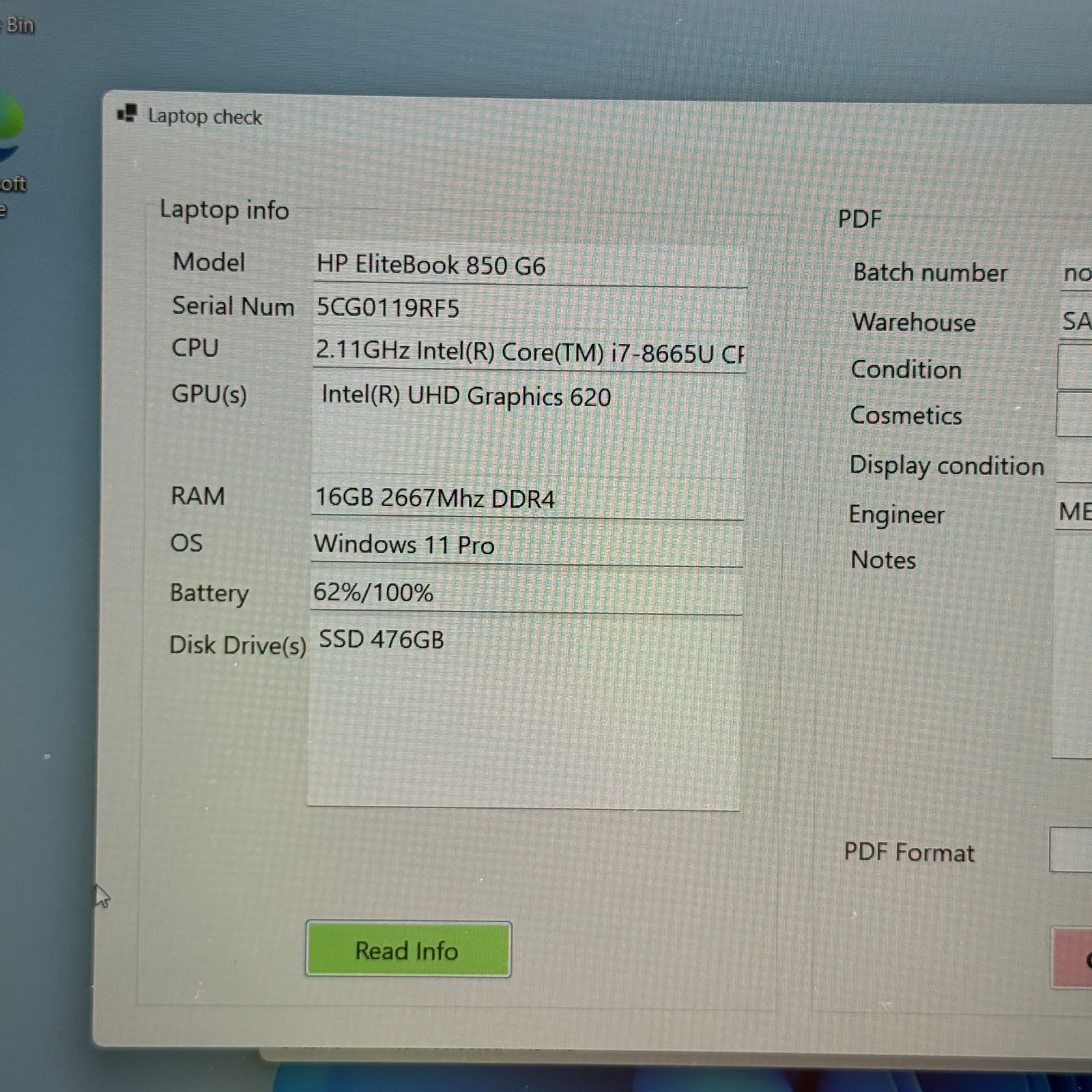Click the RAM field 16GB 2667Mhz DDR4
1092x1092 pixels.
tap(528, 498)
